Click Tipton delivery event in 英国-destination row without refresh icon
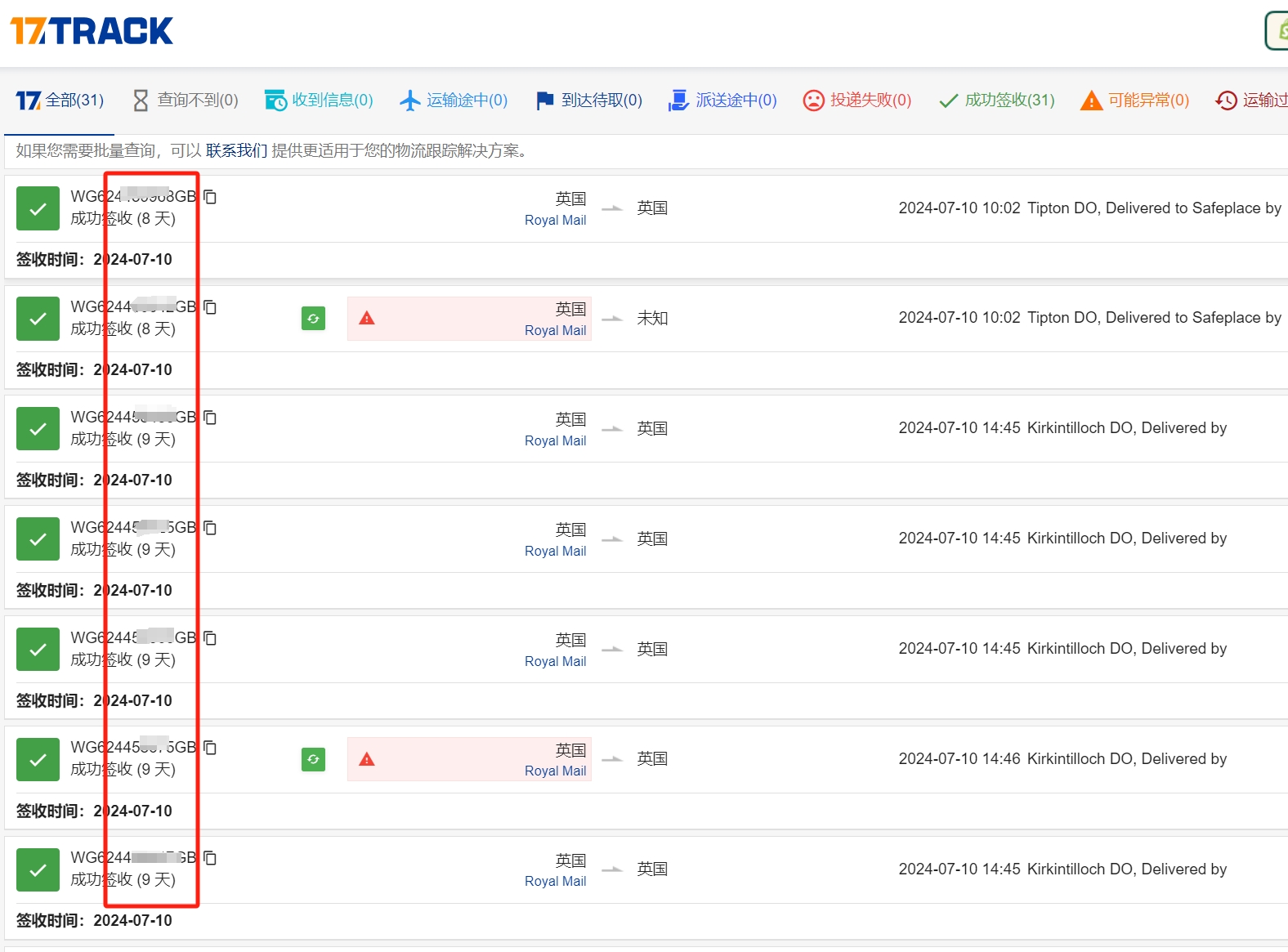Viewport: 1288px width, 952px height. [x=1089, y=208]
